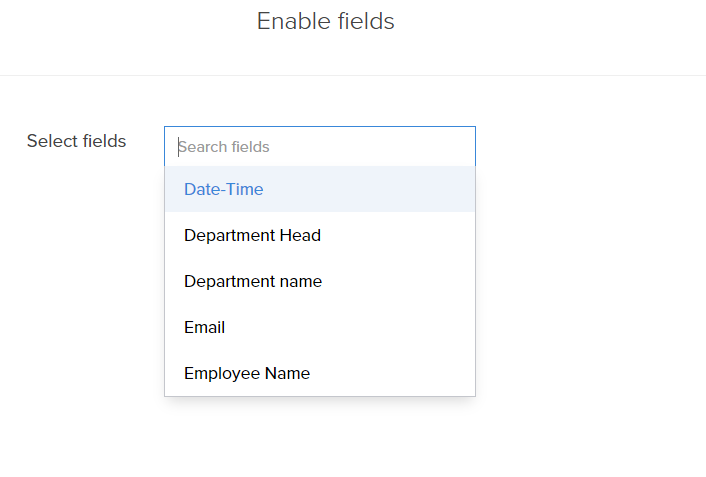The image size is (706, 477).
Task: Enable the Email field
Action: coord(205,328)
